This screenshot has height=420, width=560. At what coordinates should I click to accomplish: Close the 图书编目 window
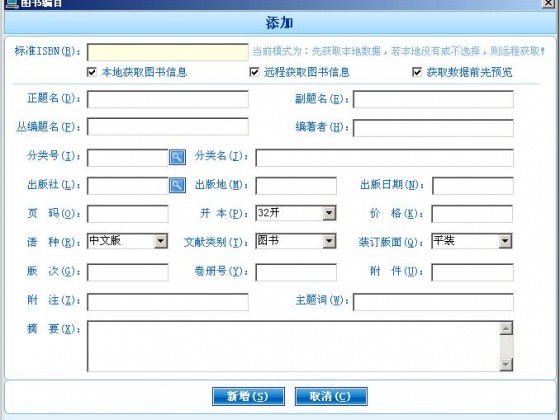(x=549, y=3)
